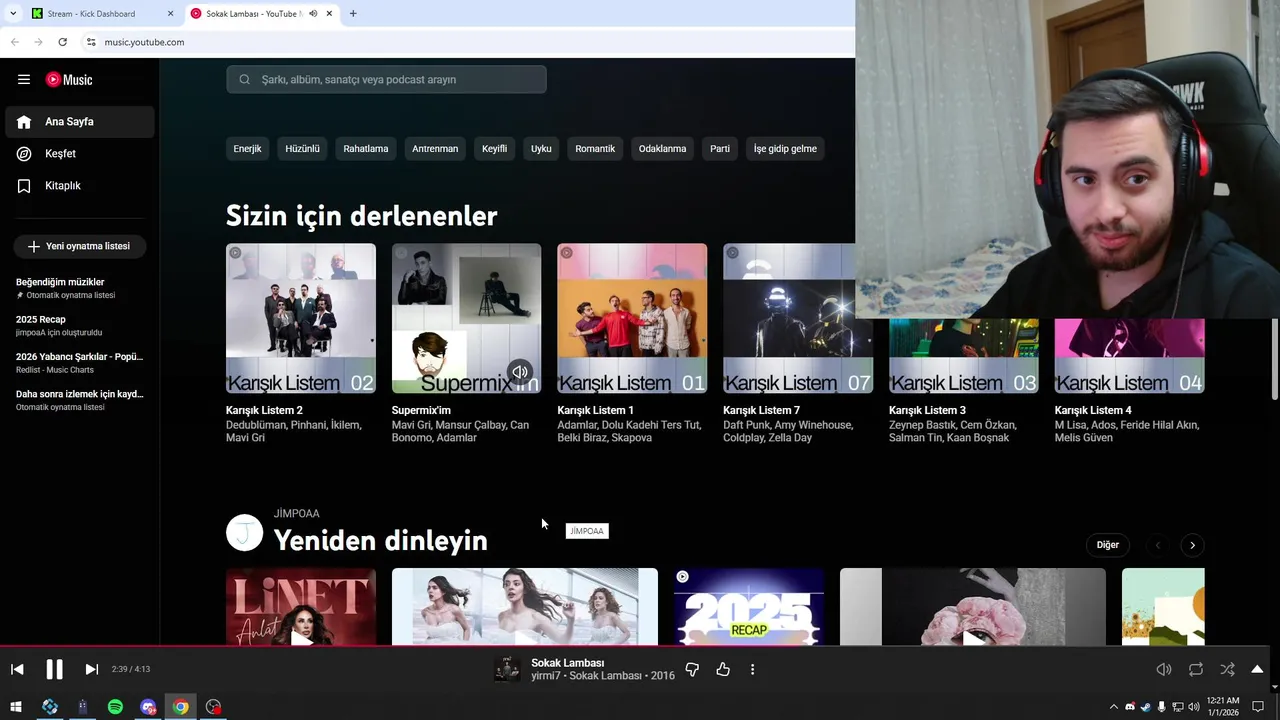Click the Chrome taskbar icon

coord(180,707)
